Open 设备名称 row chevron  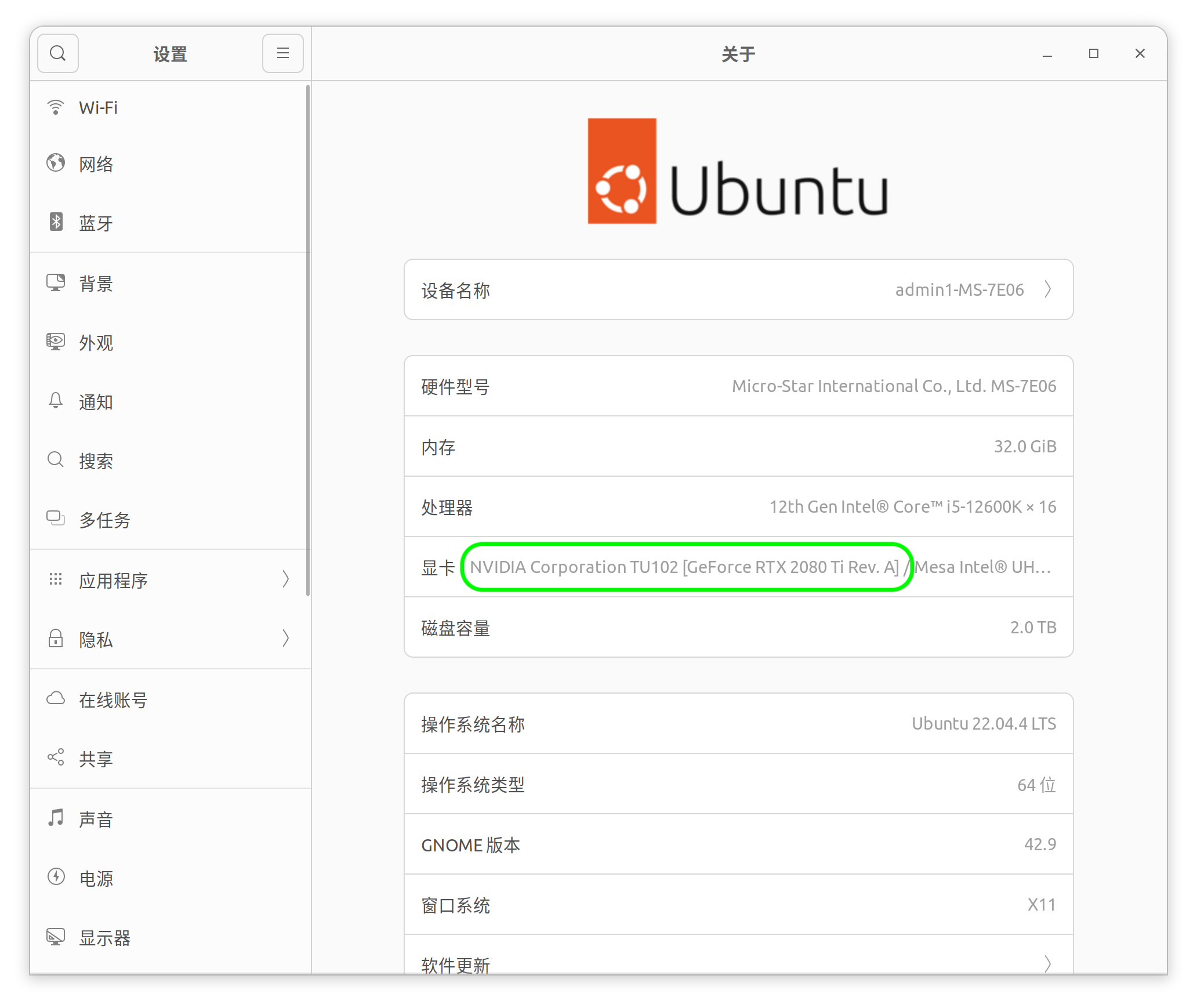tap(1048, 289)
